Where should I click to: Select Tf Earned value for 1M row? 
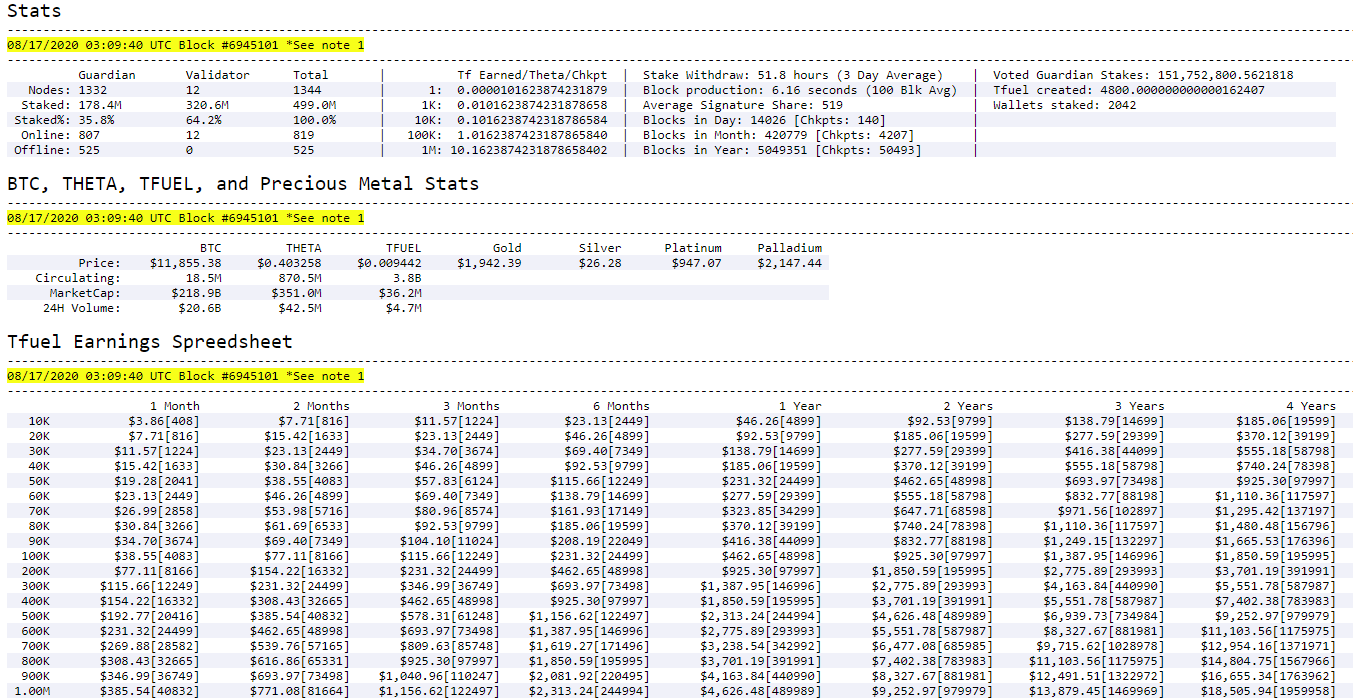[529, 150]
